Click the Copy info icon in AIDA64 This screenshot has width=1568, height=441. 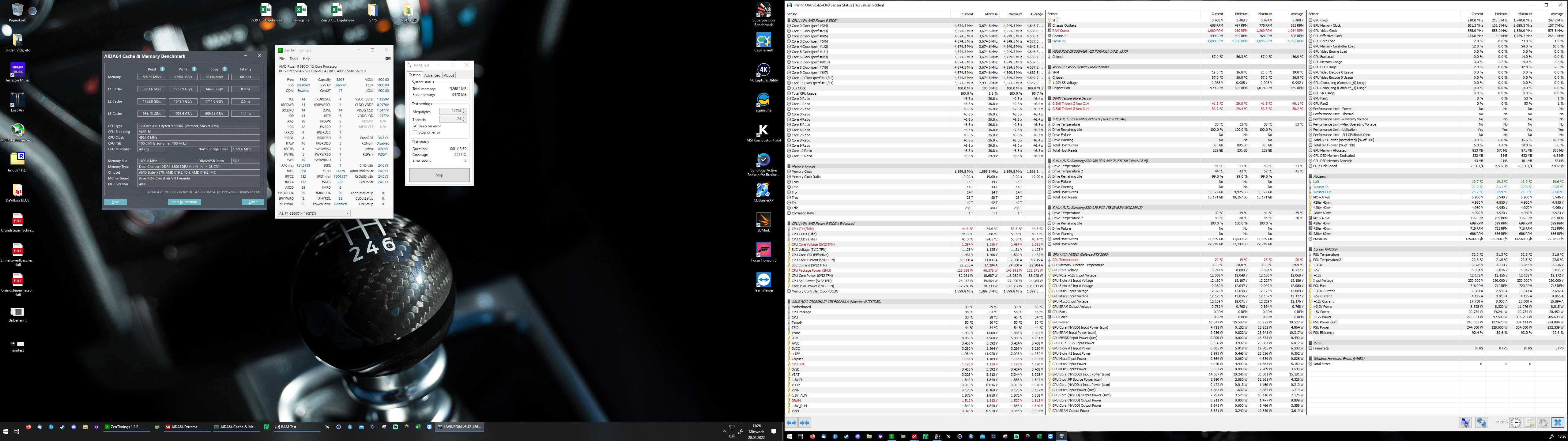point(224,69)
